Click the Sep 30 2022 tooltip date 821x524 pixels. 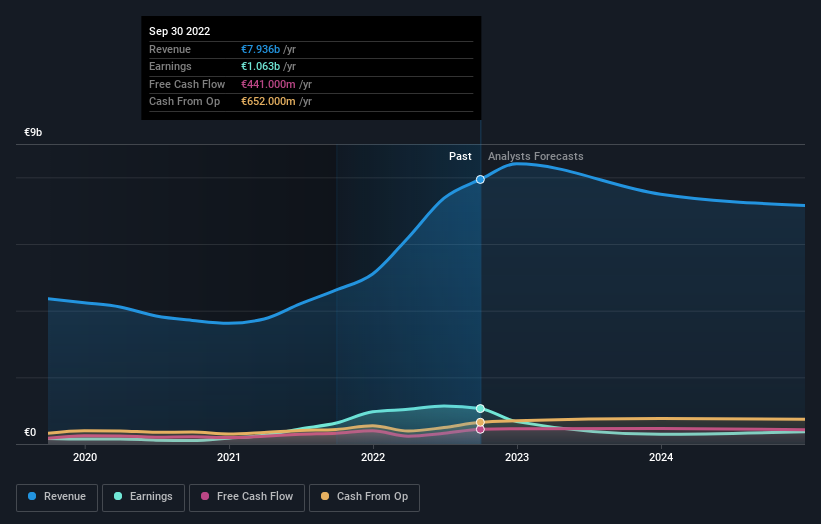[x=180, y=31]
